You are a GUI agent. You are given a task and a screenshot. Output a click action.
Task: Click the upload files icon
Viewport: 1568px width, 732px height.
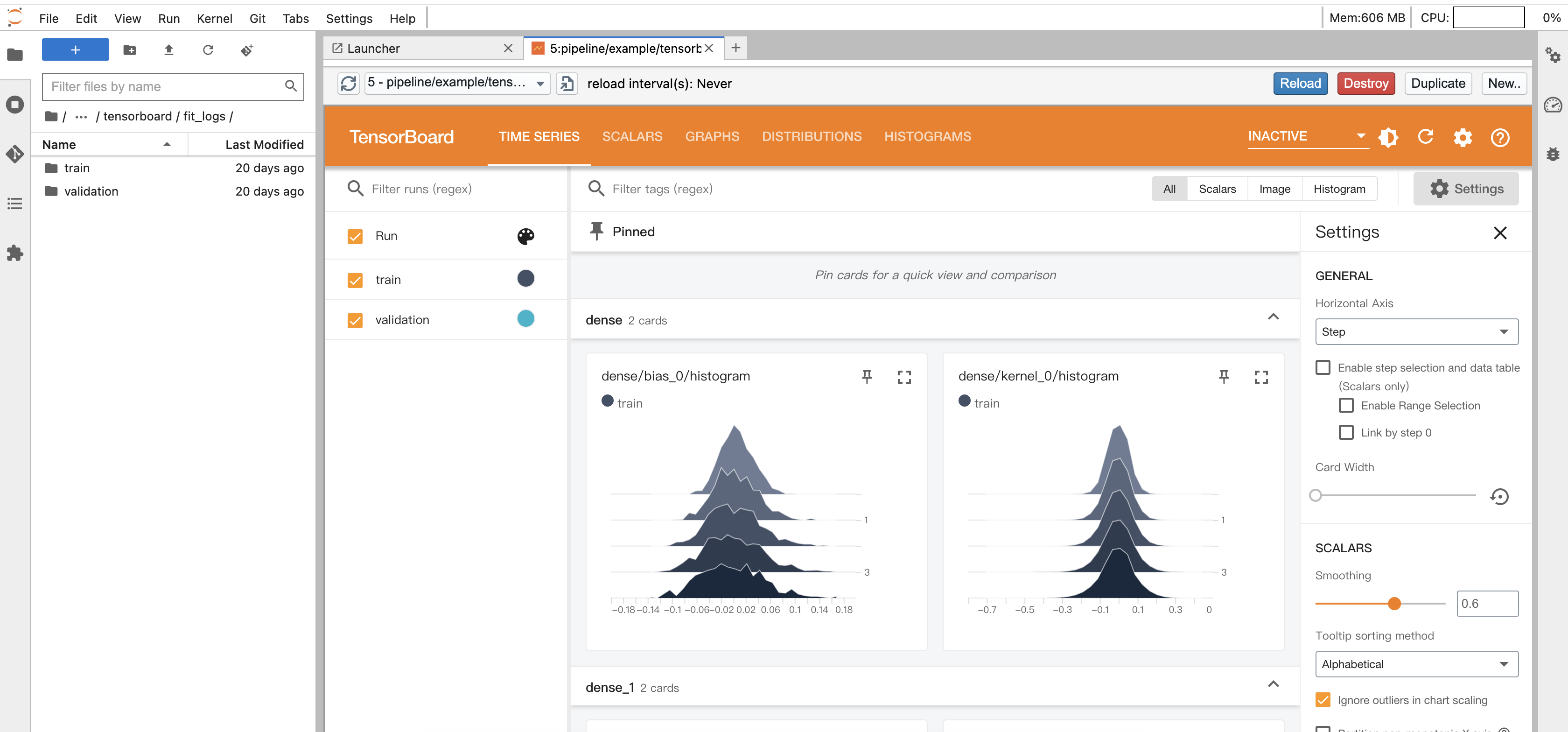[168, 50]
